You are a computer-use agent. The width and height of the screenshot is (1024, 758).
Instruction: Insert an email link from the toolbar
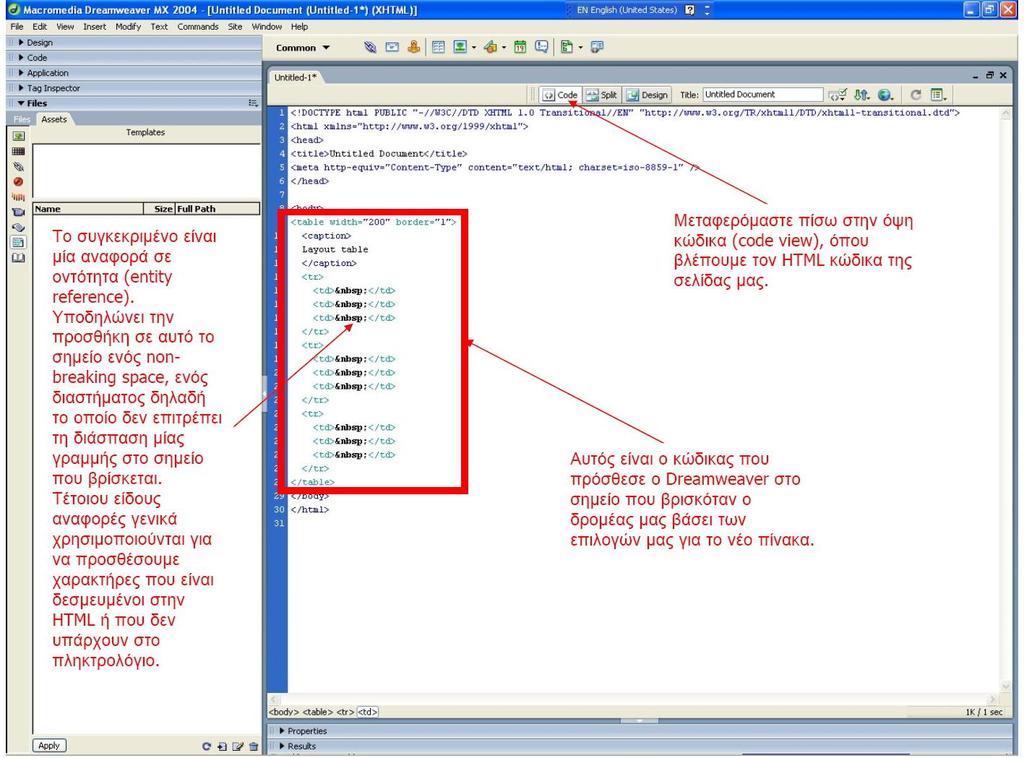392,47
